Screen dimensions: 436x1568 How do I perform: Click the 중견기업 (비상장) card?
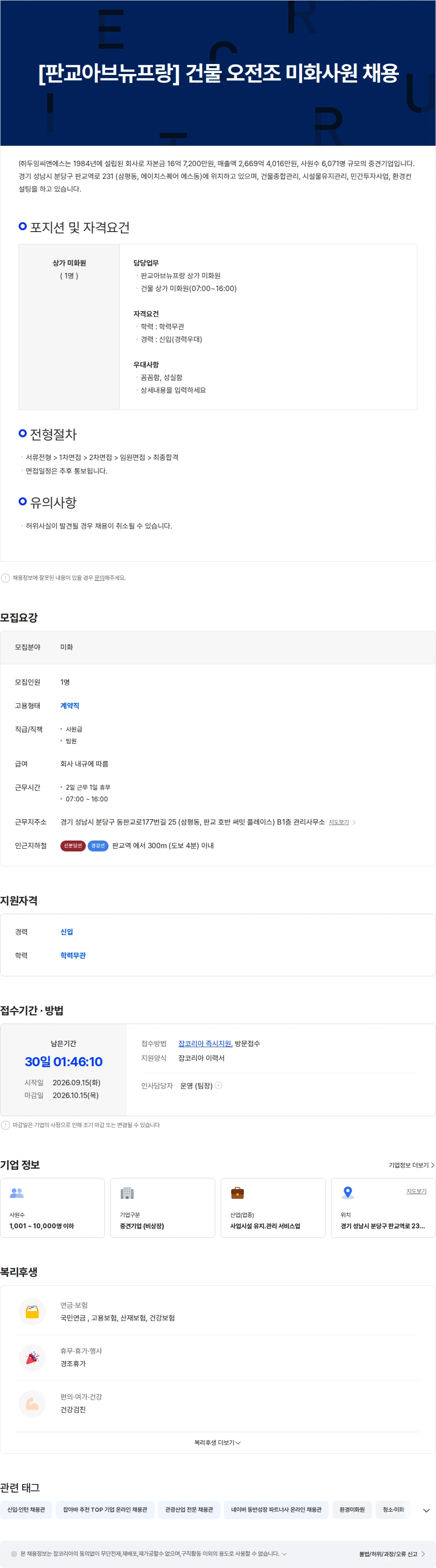(x=163, y=1207)
